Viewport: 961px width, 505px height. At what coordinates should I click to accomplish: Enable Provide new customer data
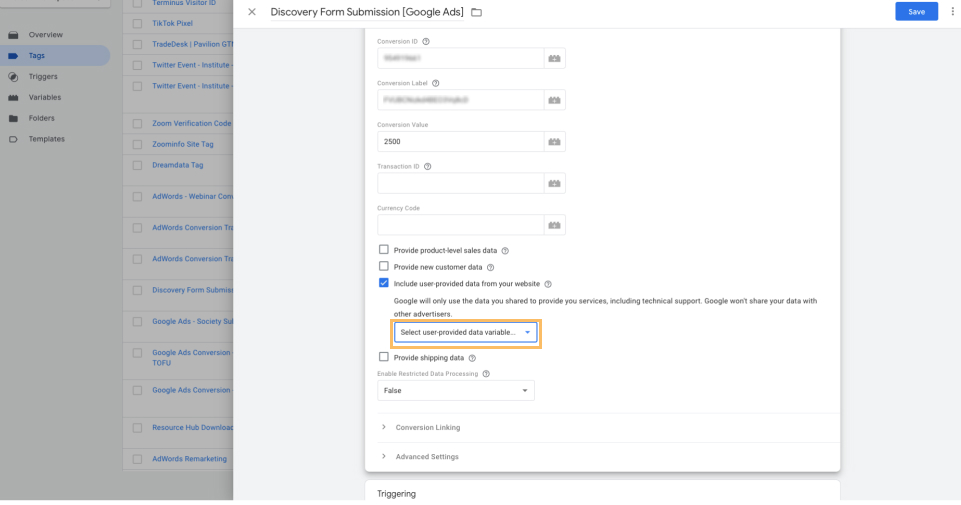(x=384, y=266)
